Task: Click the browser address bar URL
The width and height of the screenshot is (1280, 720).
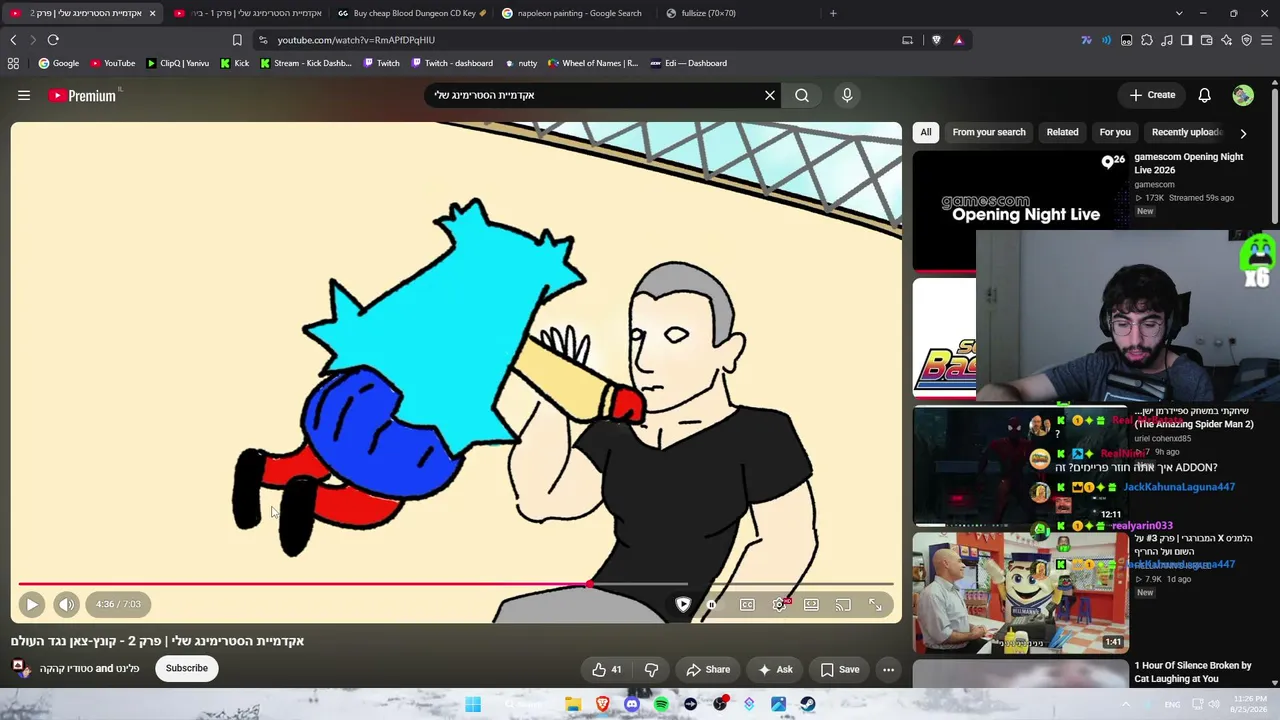Action: [x=356, y=40]
